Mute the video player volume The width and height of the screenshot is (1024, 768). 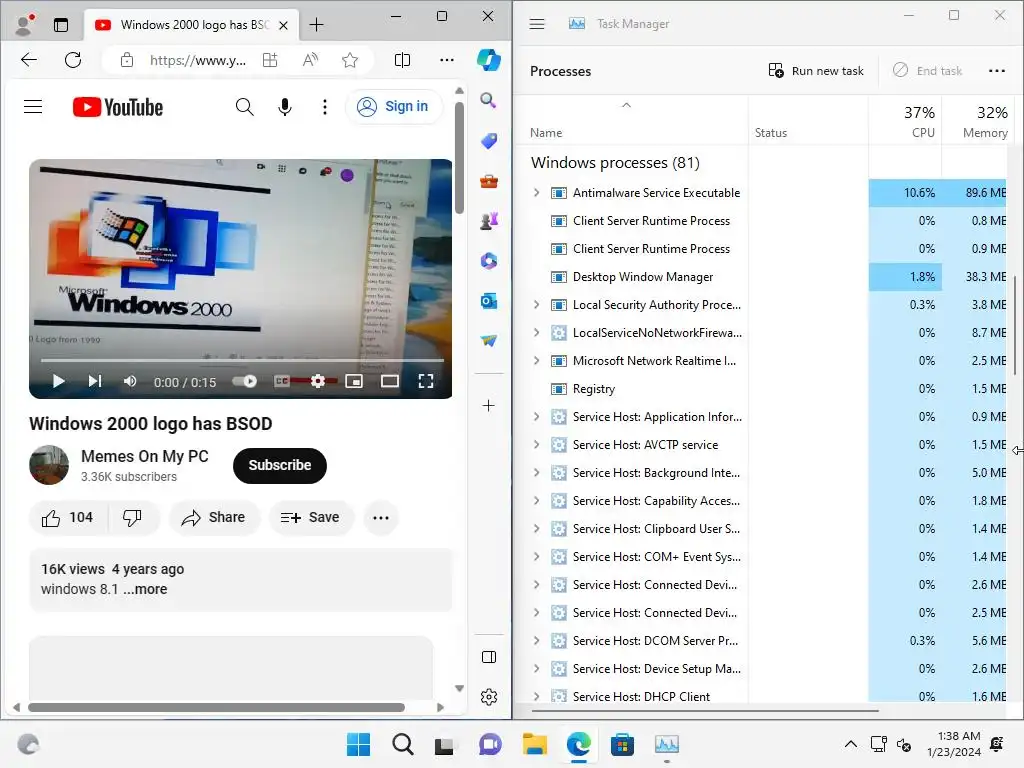(130, 381)
